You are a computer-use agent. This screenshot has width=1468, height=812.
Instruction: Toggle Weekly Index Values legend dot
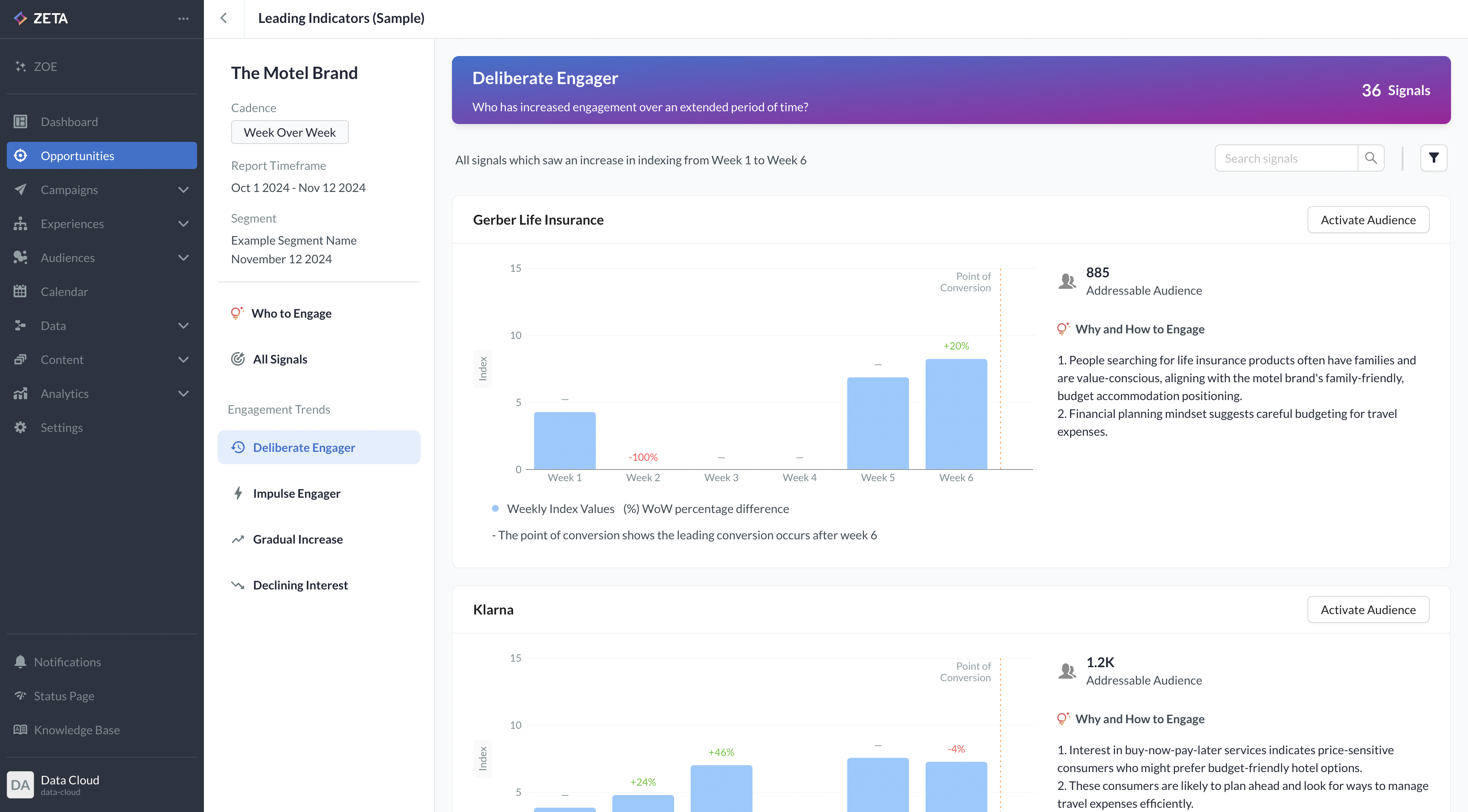click(x=495, y=508)
